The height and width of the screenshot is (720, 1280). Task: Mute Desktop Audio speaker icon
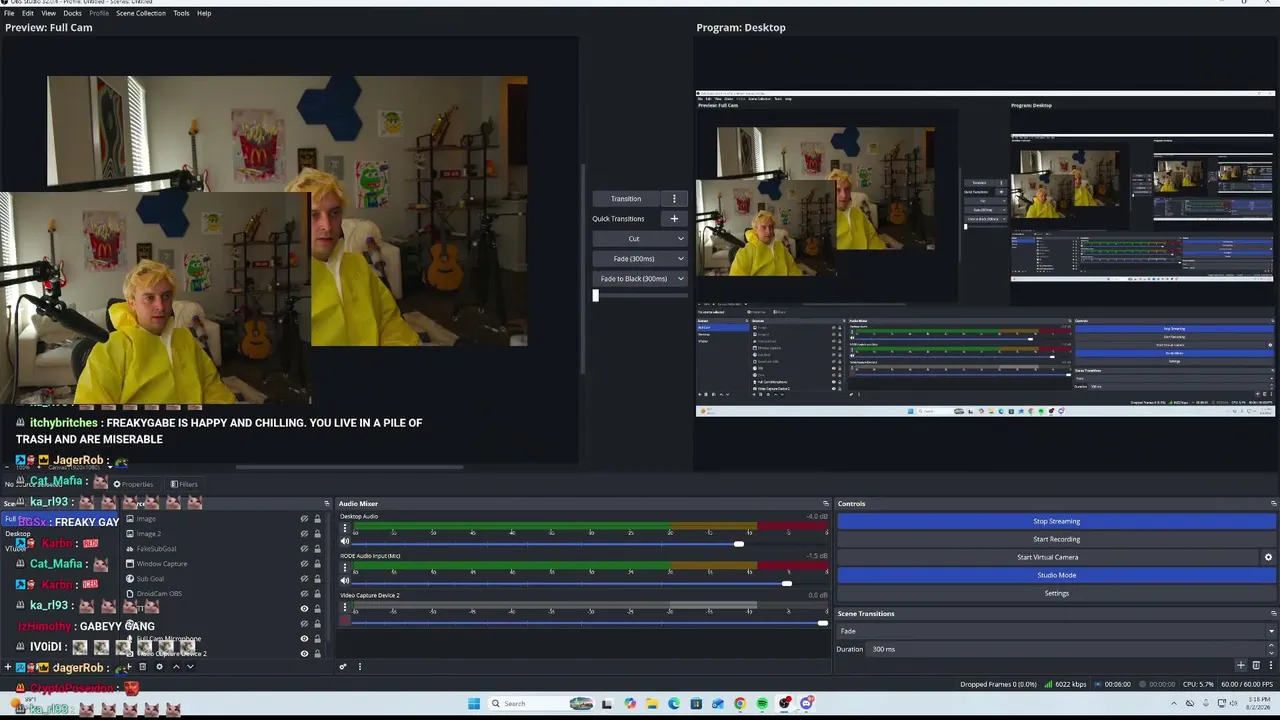pos(345,542)
